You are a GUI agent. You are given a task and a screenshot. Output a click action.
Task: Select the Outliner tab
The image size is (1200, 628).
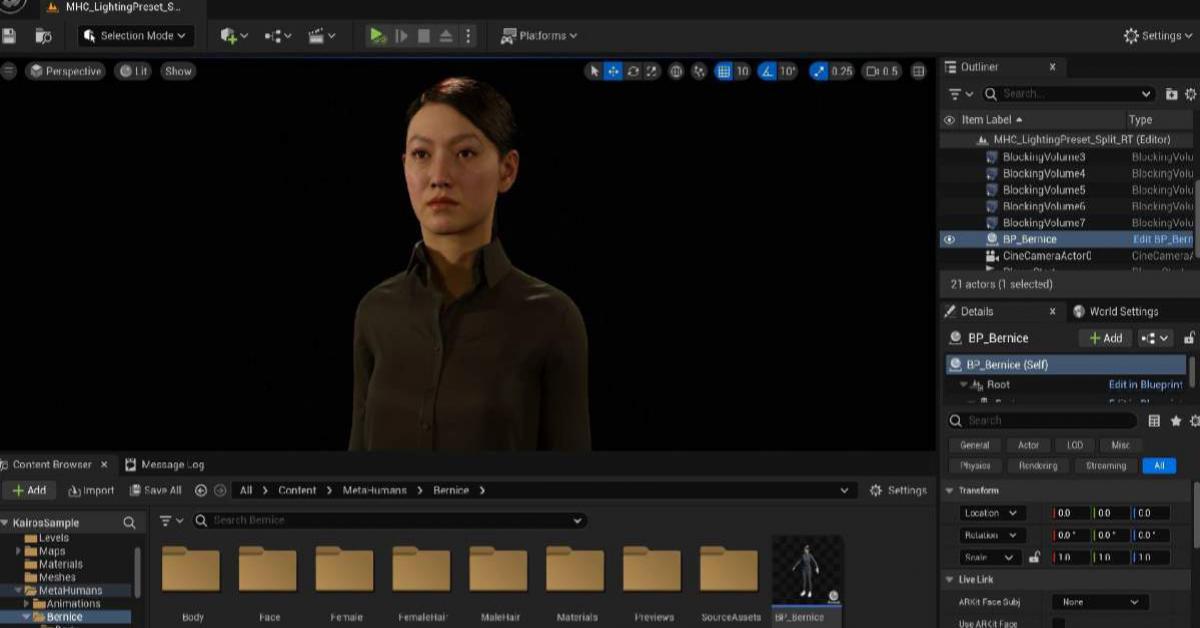coord(980,67)
